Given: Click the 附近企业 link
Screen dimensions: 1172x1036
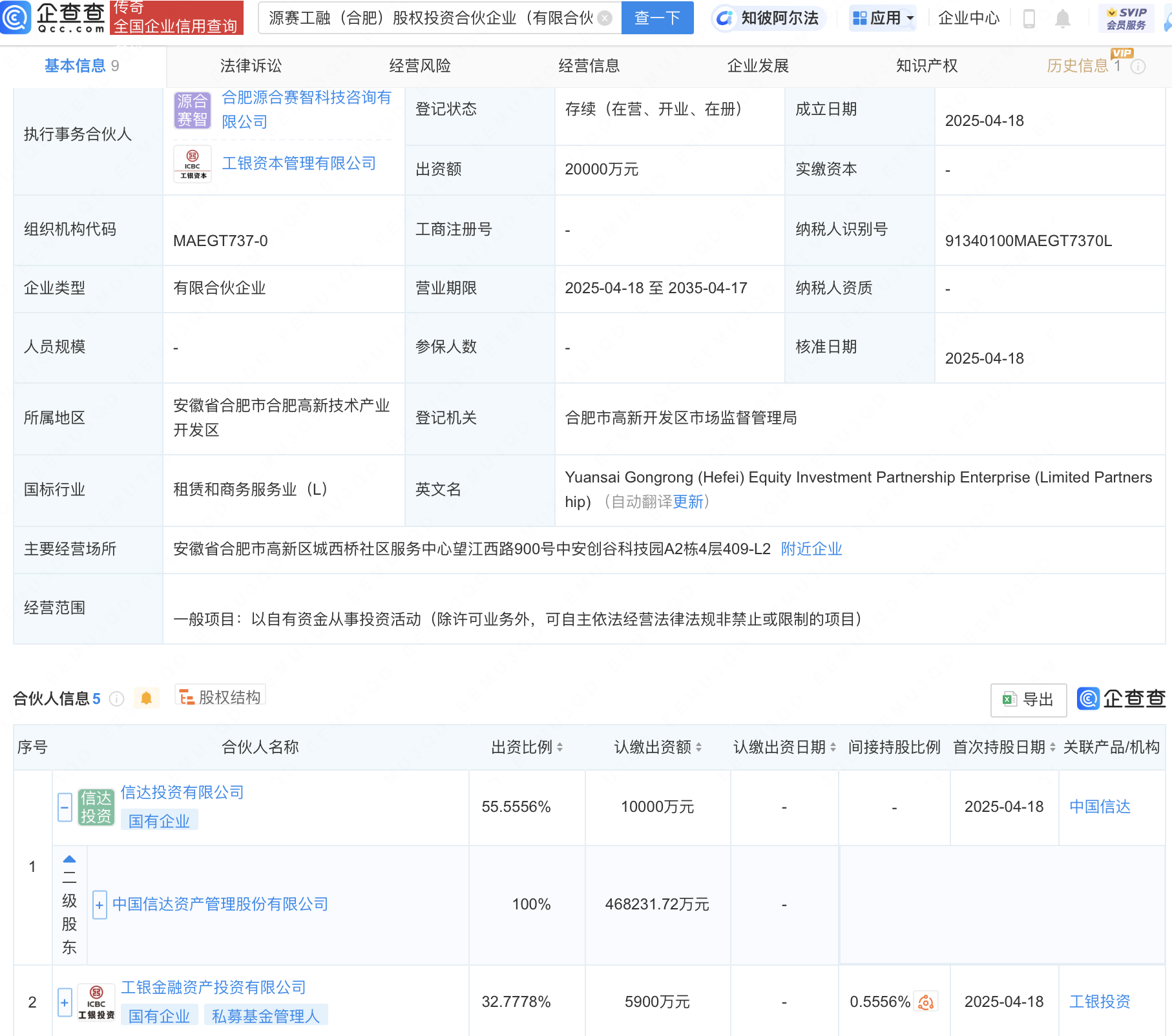Looking at the screenshot, I should (x=811, y=549).
